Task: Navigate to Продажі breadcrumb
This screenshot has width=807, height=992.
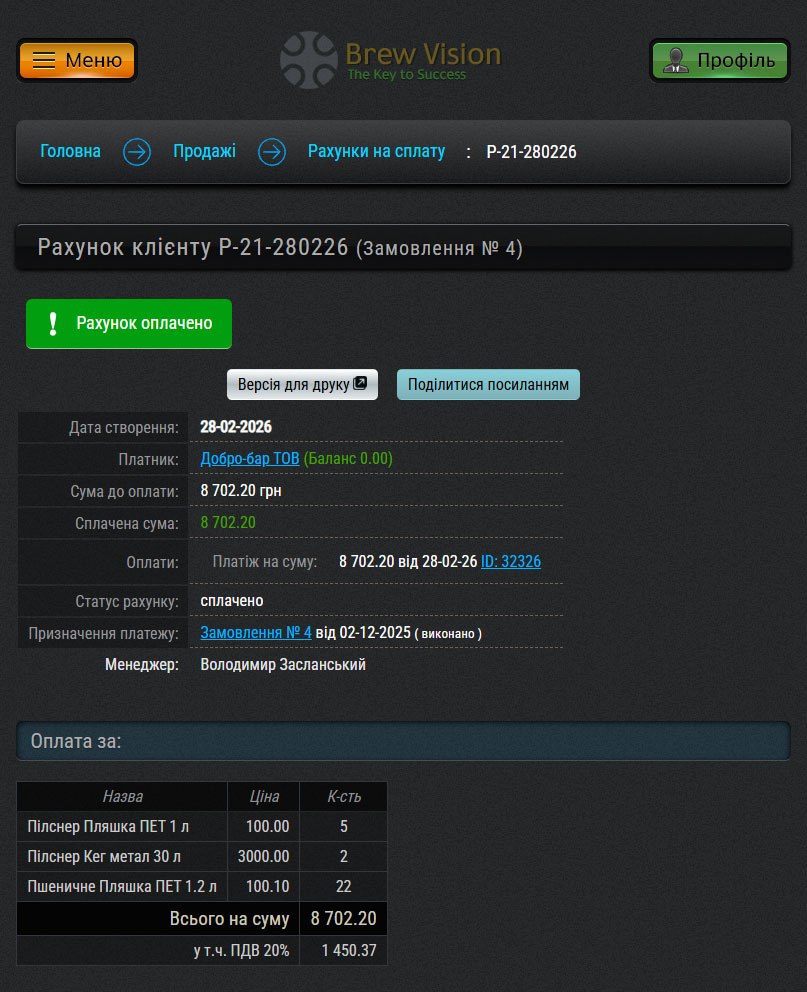Action: coord(204,152)
